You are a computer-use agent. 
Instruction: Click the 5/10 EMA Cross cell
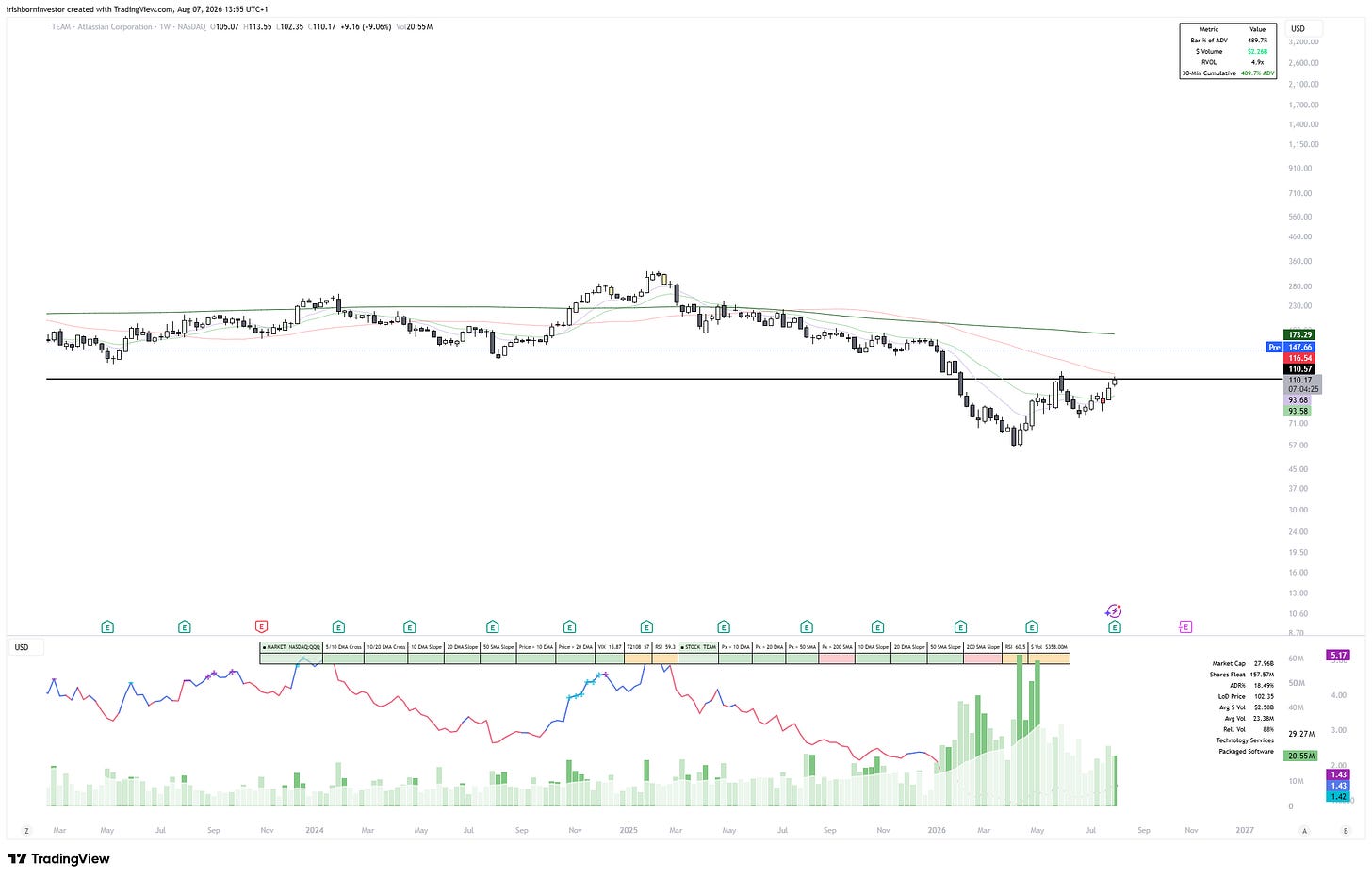(343, 647)
